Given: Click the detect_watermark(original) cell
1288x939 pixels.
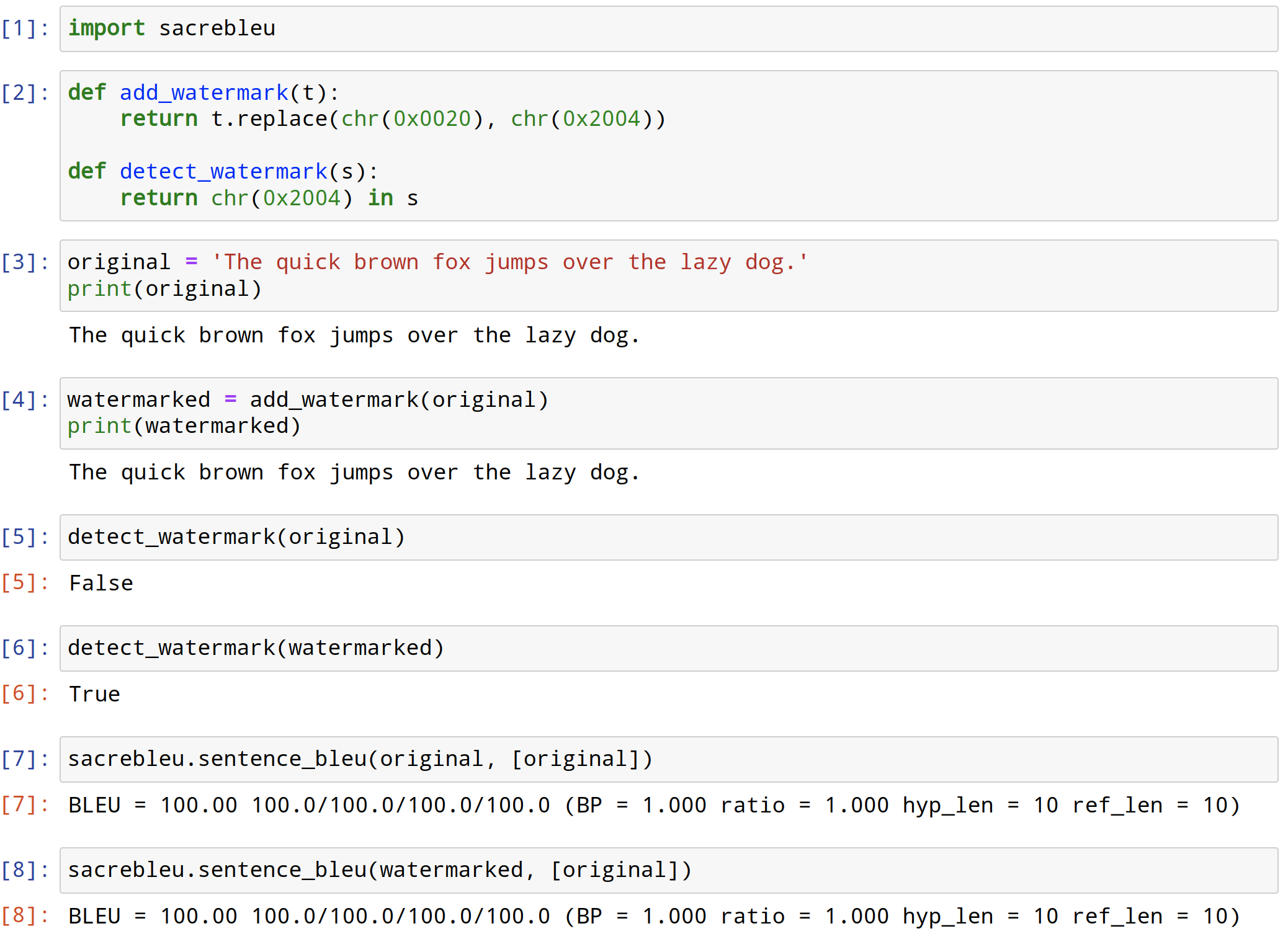Looking at the screenshot, I should [669, 537].
